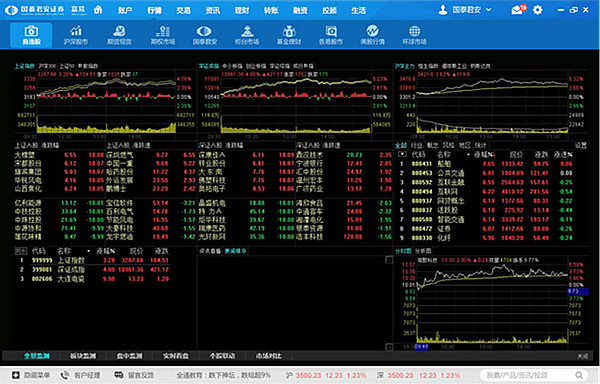Click the 富易 logo in the title bar
Viewport: 600px width, 384px height.
tap(79, 10)
